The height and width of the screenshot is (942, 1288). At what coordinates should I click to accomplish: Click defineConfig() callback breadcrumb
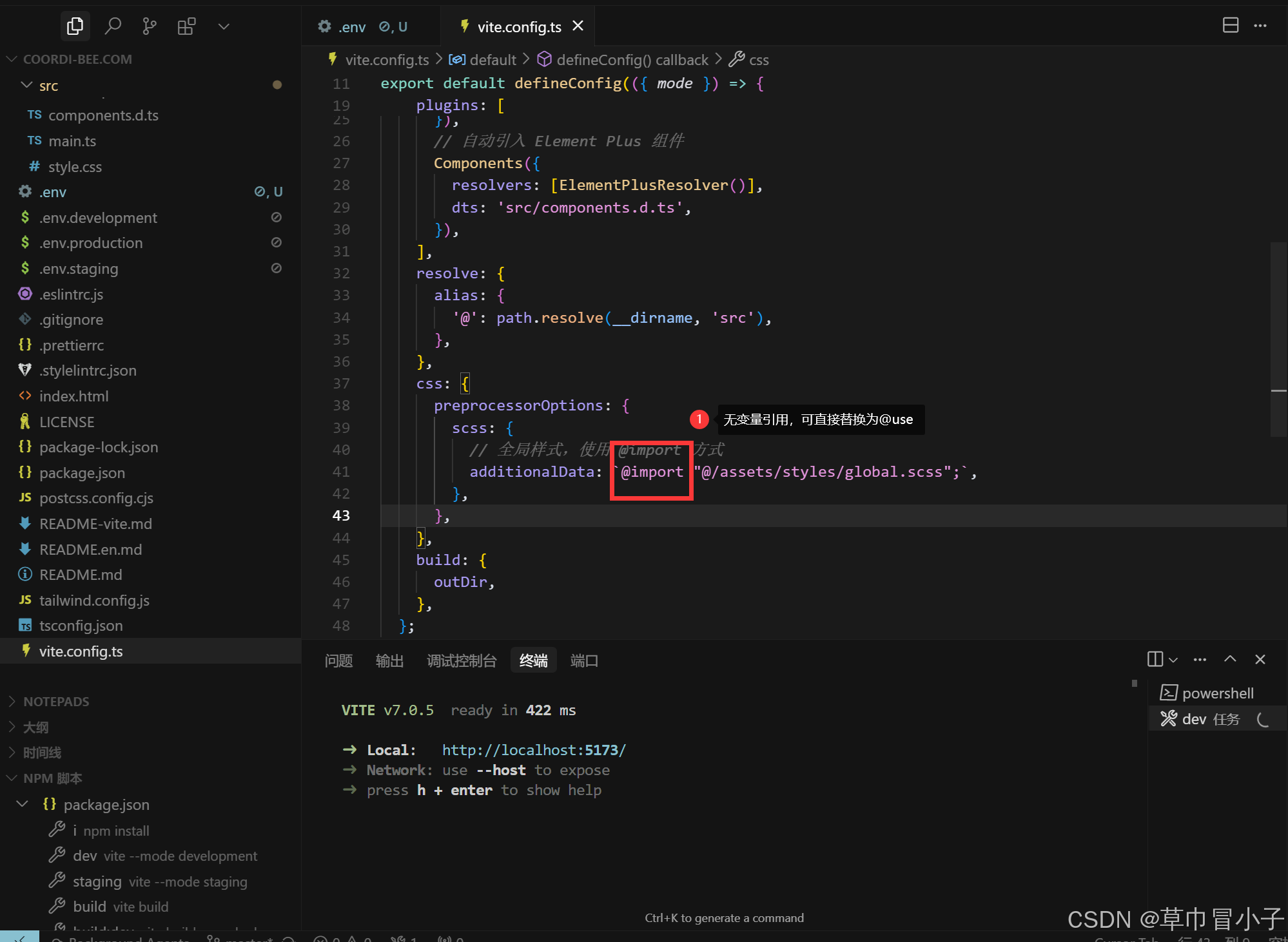click(x=623, y=60)
